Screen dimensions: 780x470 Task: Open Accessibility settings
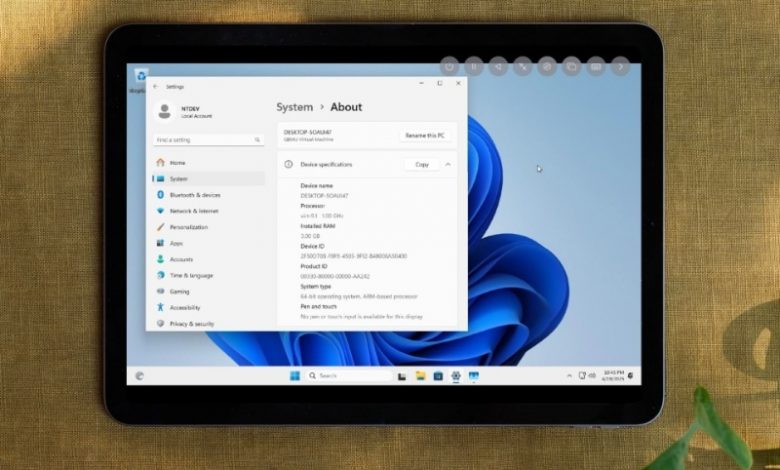point(208,307)
